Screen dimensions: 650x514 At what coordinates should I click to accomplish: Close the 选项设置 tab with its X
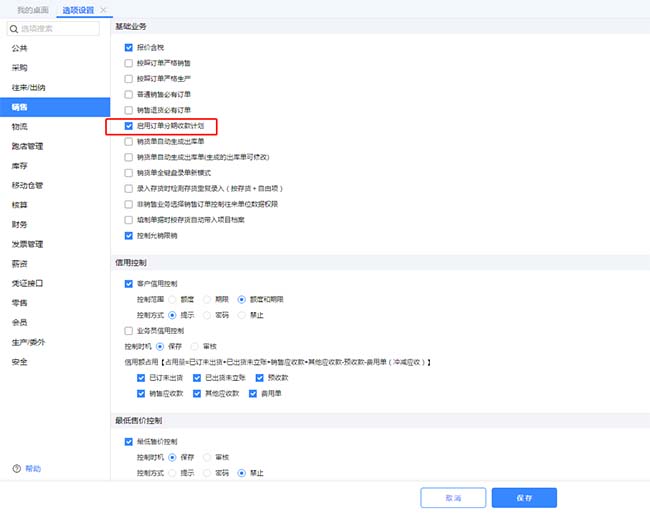coord(103,9)
